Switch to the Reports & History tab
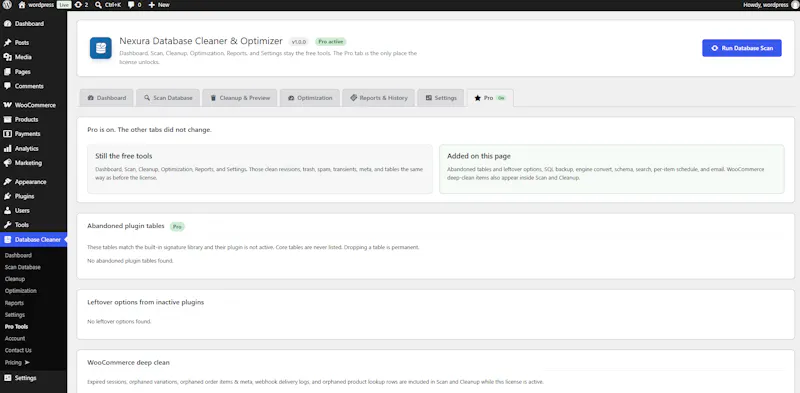The height and width of the screenshot is (393, 800). click(x=379, y=98)
